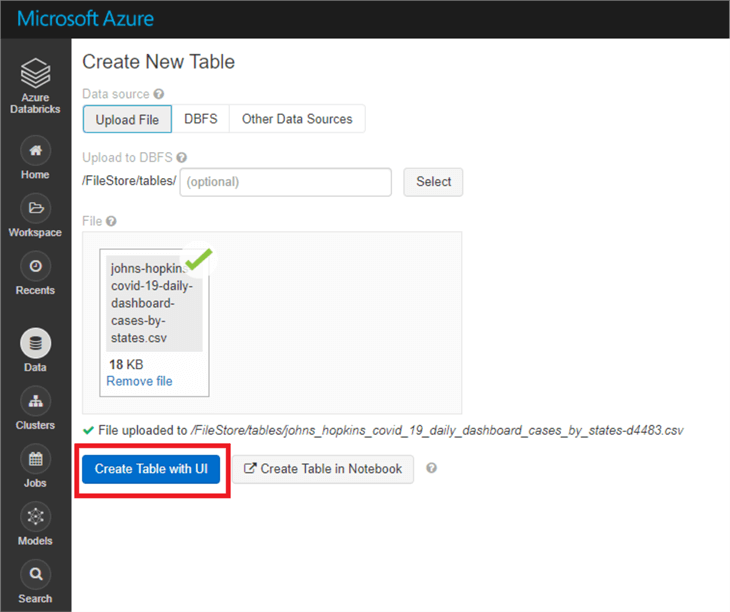
Task: Click Create Table with UI button
Action: tap(151, 469)
